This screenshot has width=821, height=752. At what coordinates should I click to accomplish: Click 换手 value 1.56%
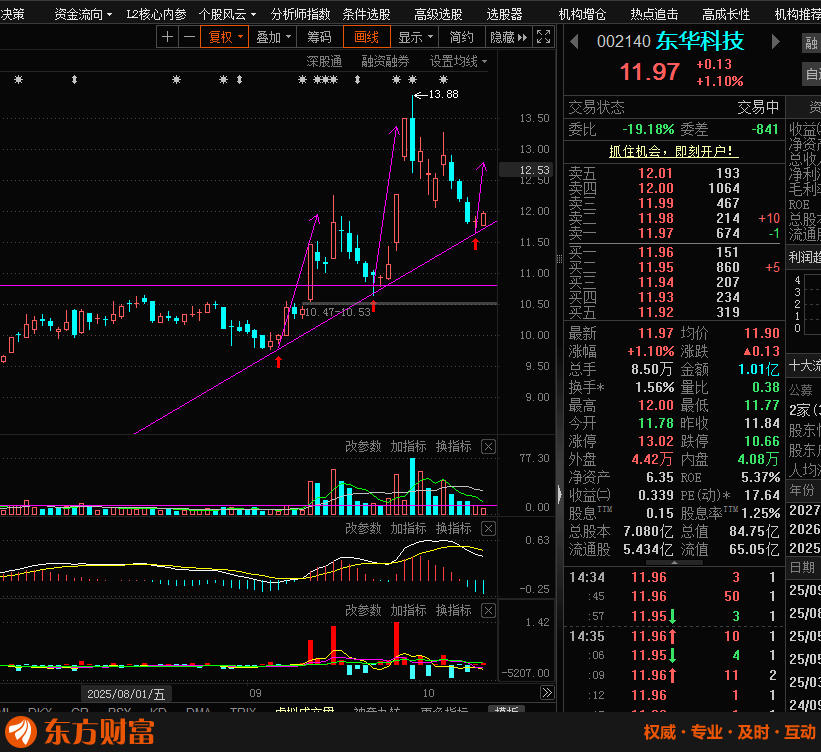tap(654, 388)
